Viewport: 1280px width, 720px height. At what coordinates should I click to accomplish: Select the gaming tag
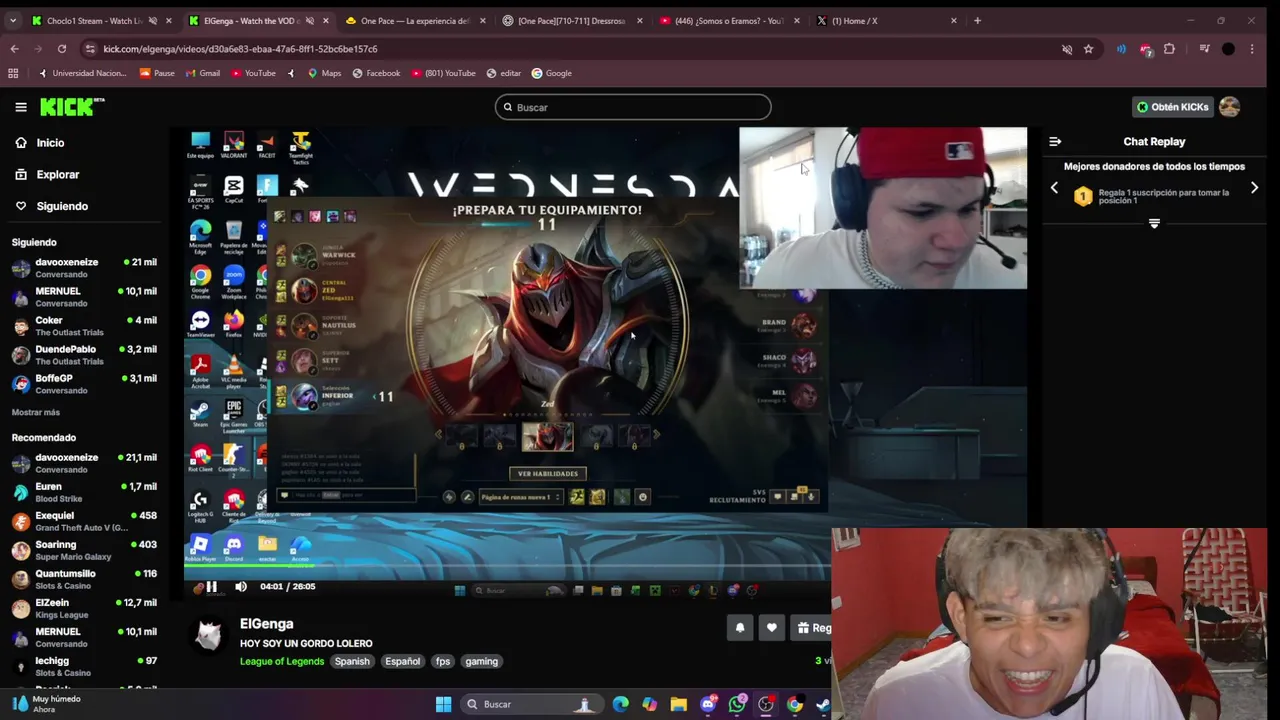pyautogui.click(x=481, y=661)
